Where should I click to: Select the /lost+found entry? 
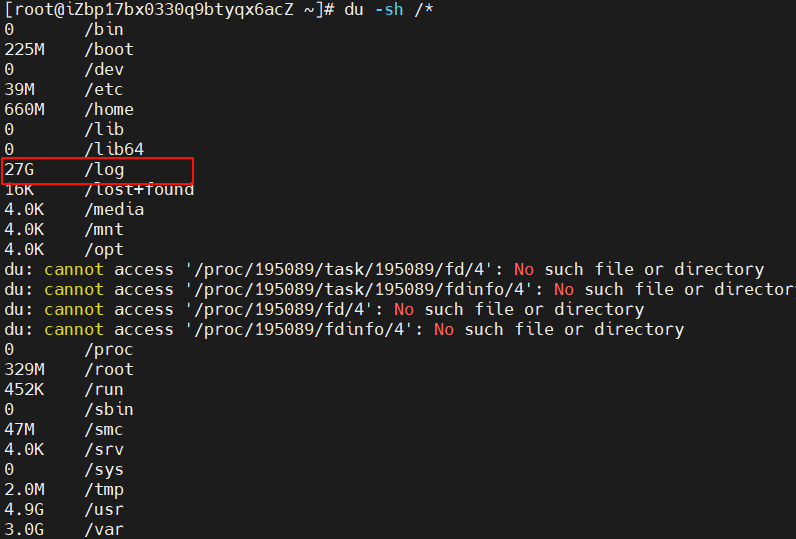coord(139,190)
